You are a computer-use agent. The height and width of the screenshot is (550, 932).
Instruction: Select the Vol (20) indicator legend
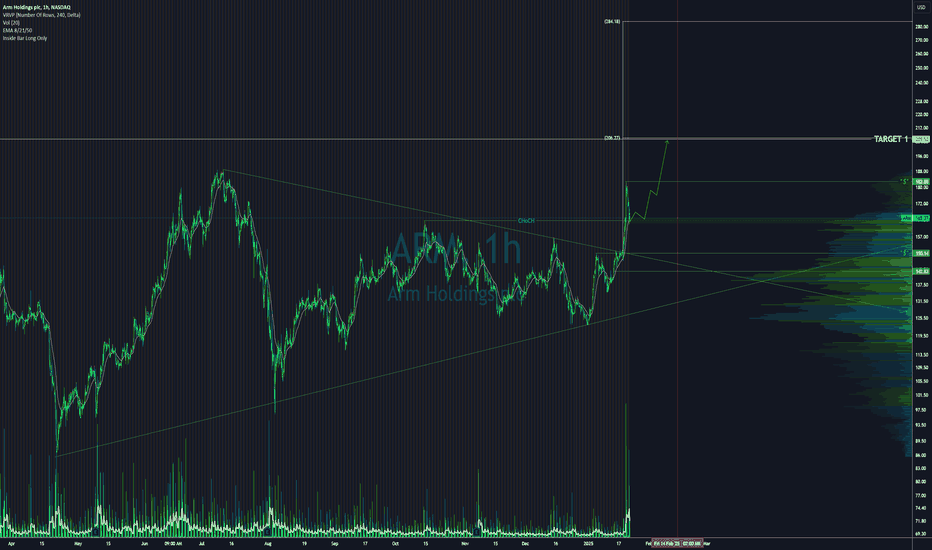click(11, 23)
